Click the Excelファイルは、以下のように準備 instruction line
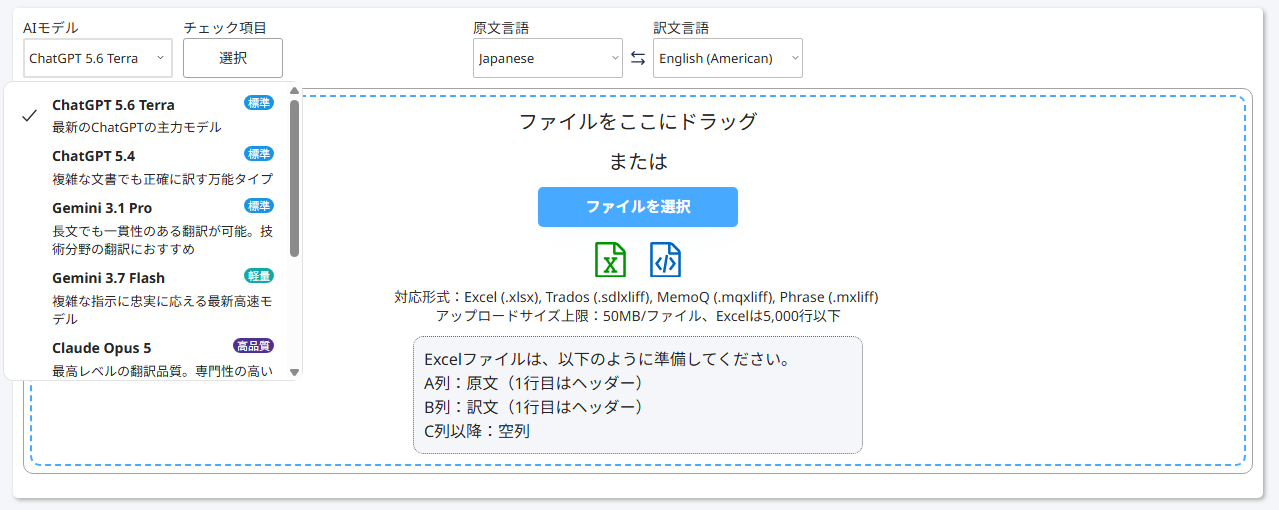 608,359
